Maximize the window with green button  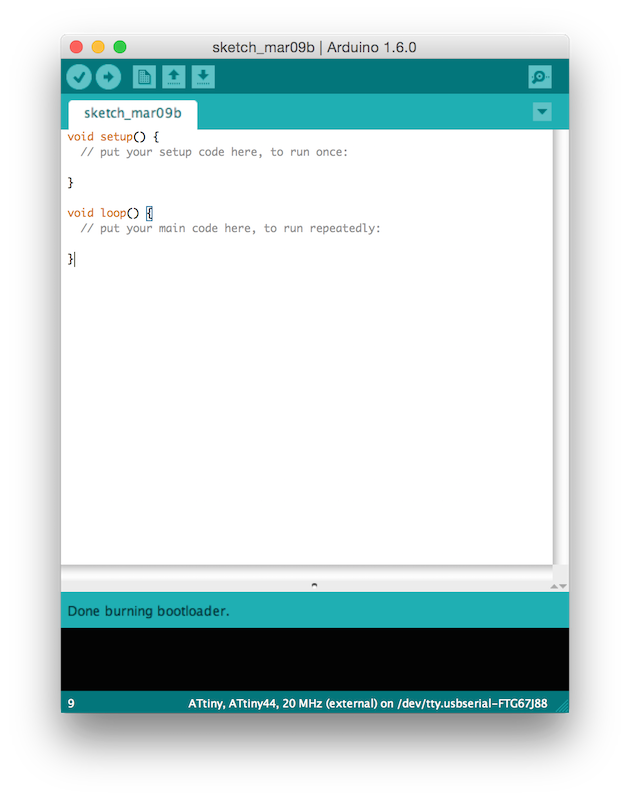120,47
